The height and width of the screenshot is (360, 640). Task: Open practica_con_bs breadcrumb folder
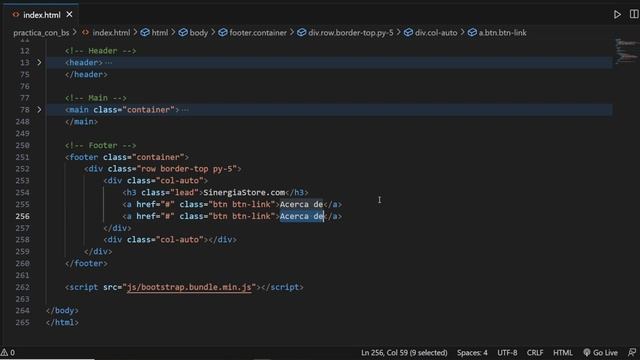41,33
